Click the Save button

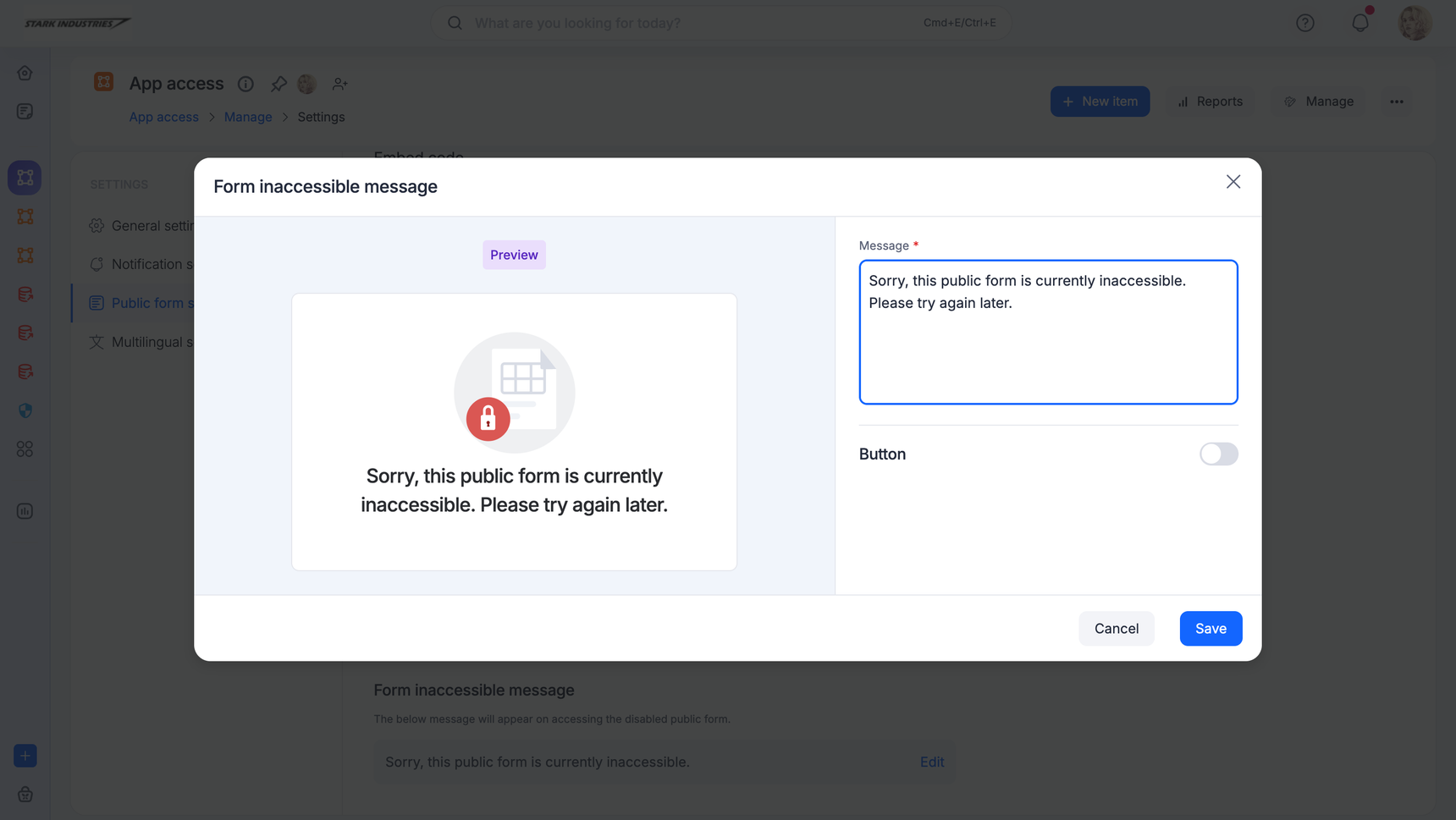pyautogui.click(x=1211, y=629)
